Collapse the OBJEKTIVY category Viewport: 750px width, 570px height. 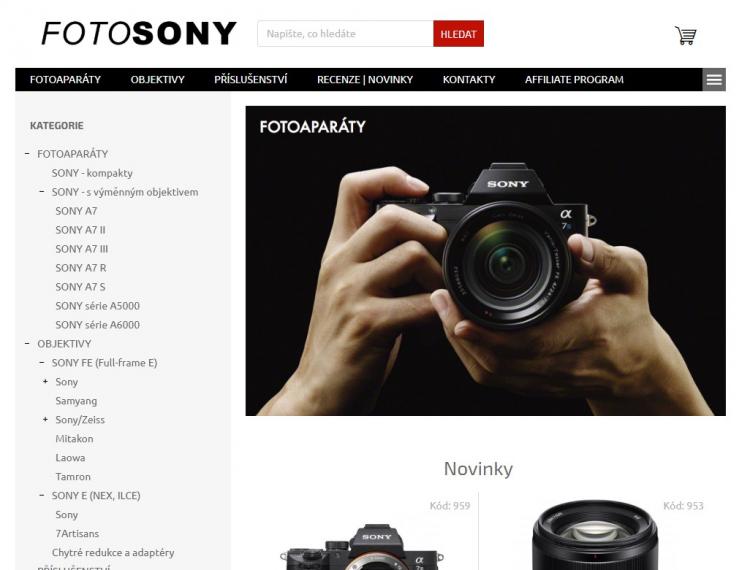click(27, 343)
